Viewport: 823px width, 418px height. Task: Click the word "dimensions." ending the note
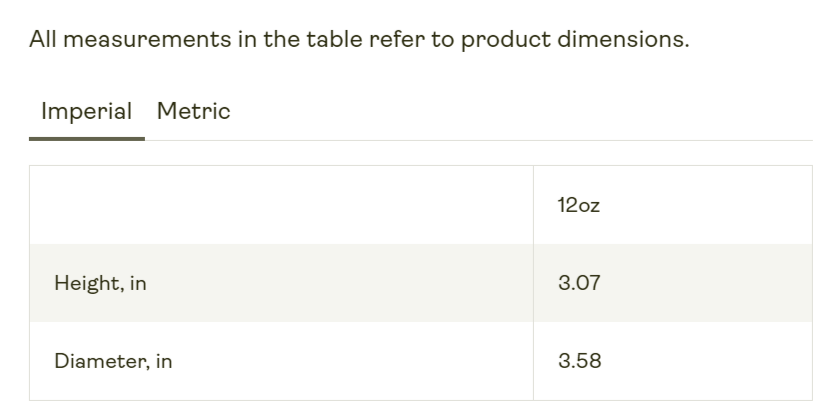(x=623, y=41)
